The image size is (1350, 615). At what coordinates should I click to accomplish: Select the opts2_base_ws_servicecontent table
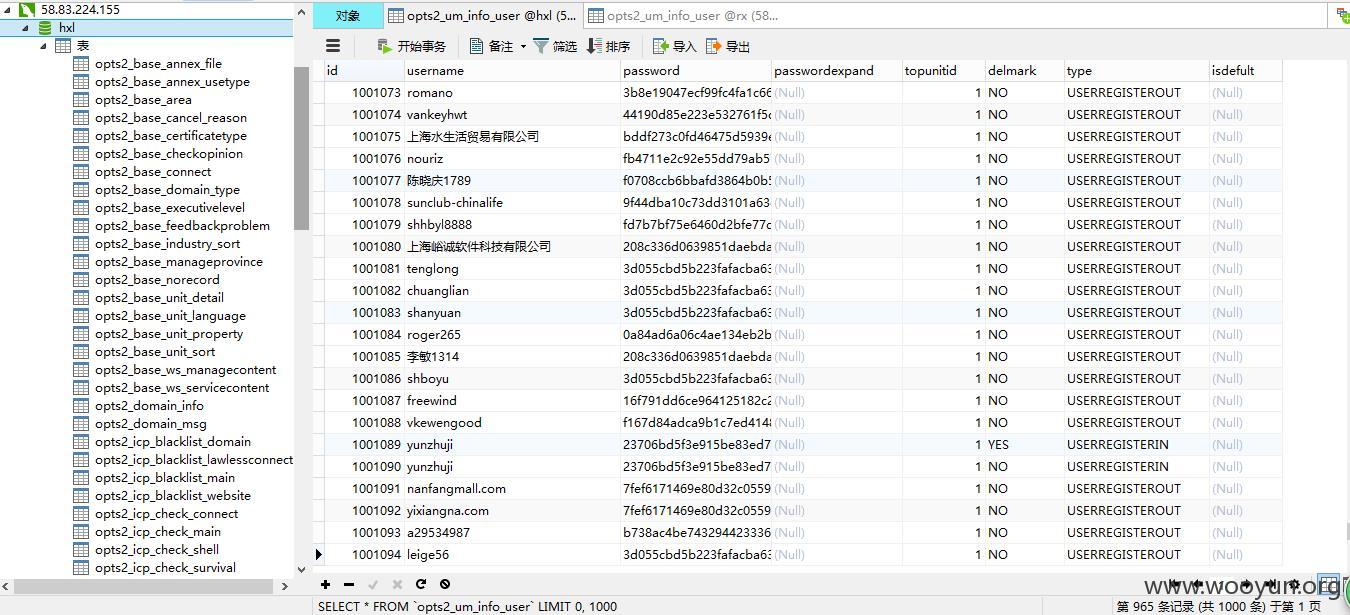[x=182, y=388]
